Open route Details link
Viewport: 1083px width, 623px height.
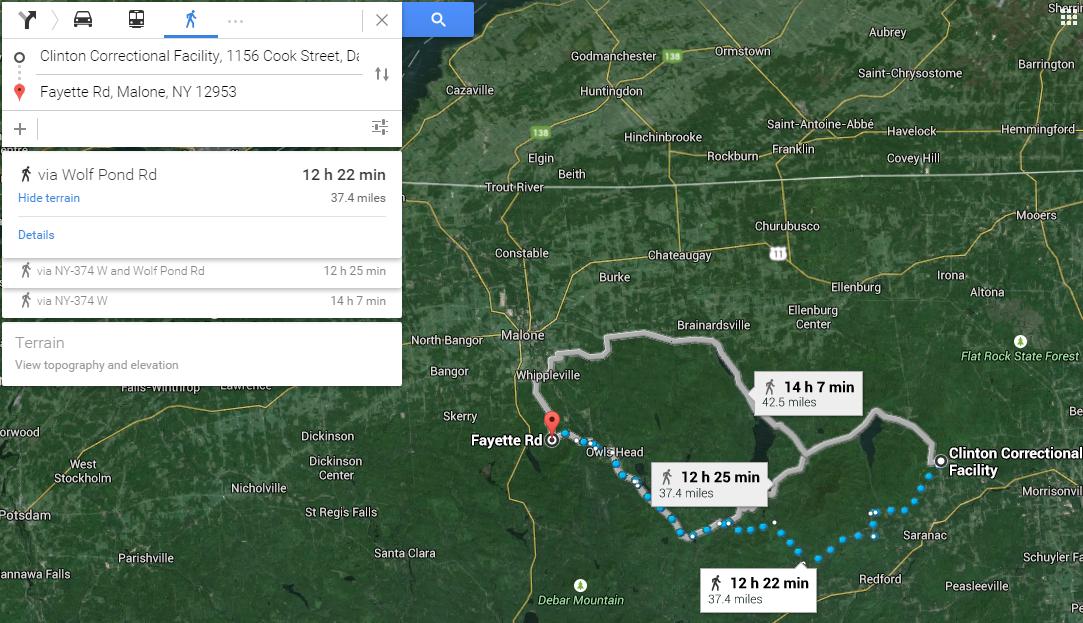[36, 235]
